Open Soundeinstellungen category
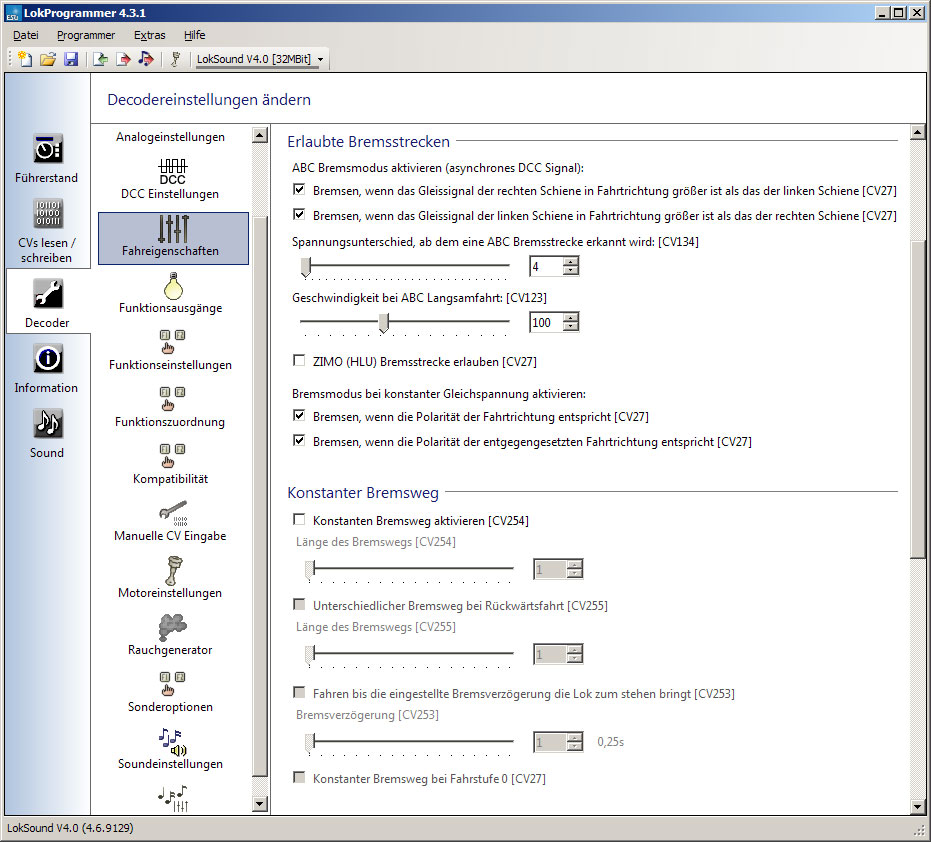Image resolution: width=931 pixels, height=842 pixels. (171, 749)
